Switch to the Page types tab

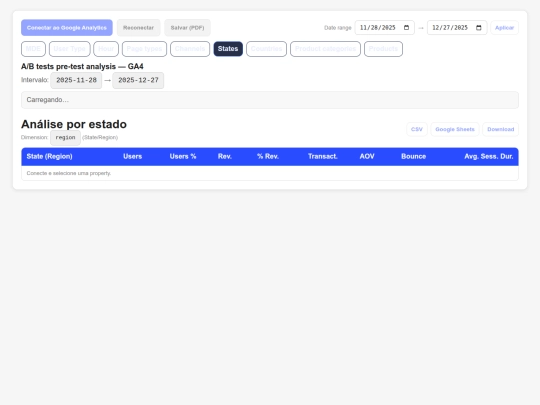(x=144, y=49)
